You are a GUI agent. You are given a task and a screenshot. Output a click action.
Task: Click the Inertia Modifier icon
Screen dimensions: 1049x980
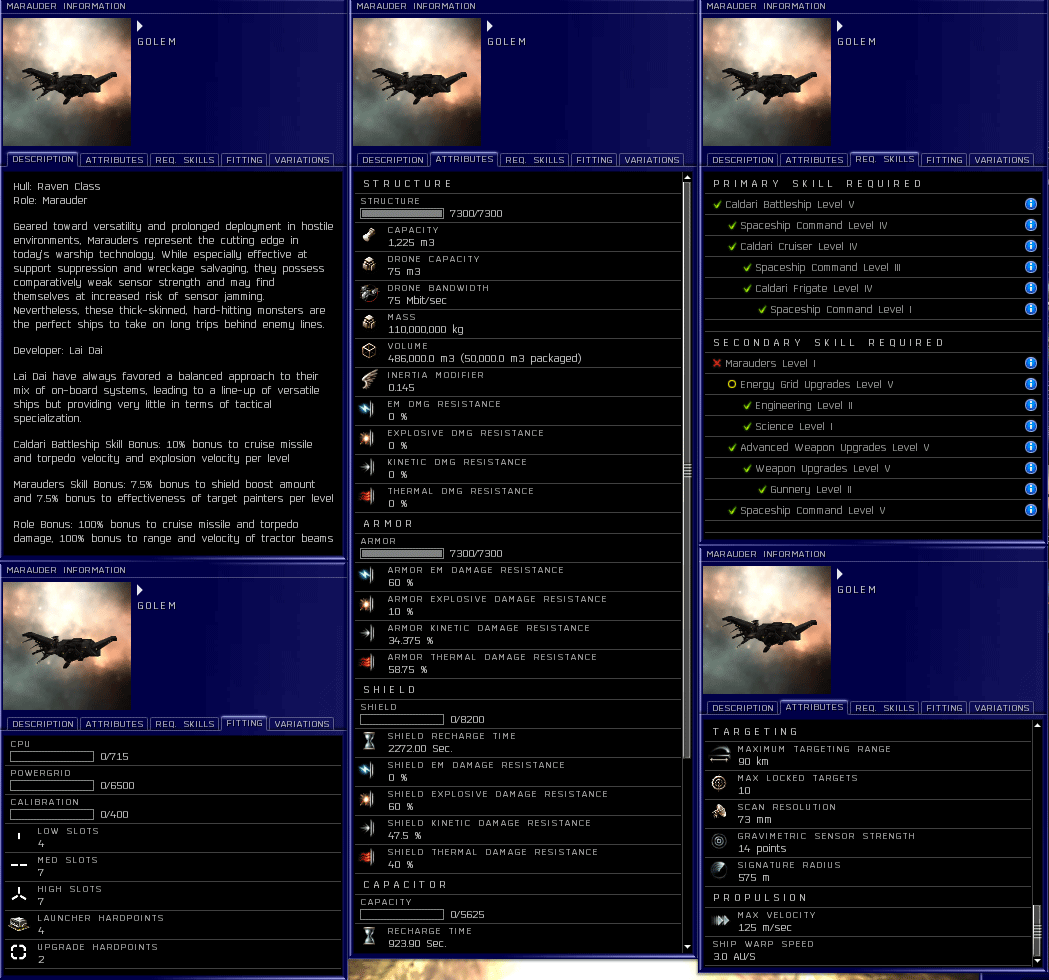click(x=369, y=380)
